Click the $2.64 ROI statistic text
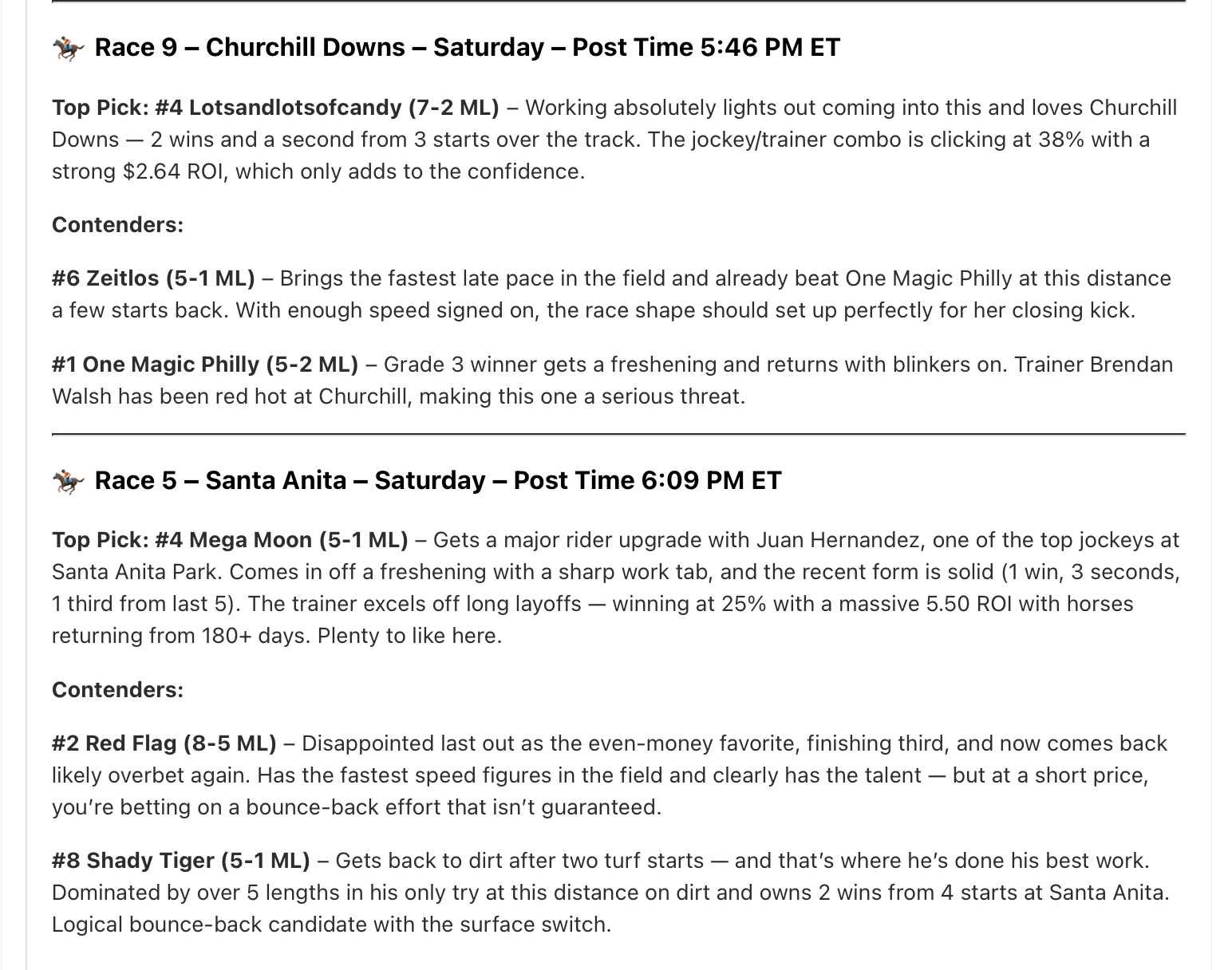This screenshot has height=970, width=1232. tap(173, 172)
